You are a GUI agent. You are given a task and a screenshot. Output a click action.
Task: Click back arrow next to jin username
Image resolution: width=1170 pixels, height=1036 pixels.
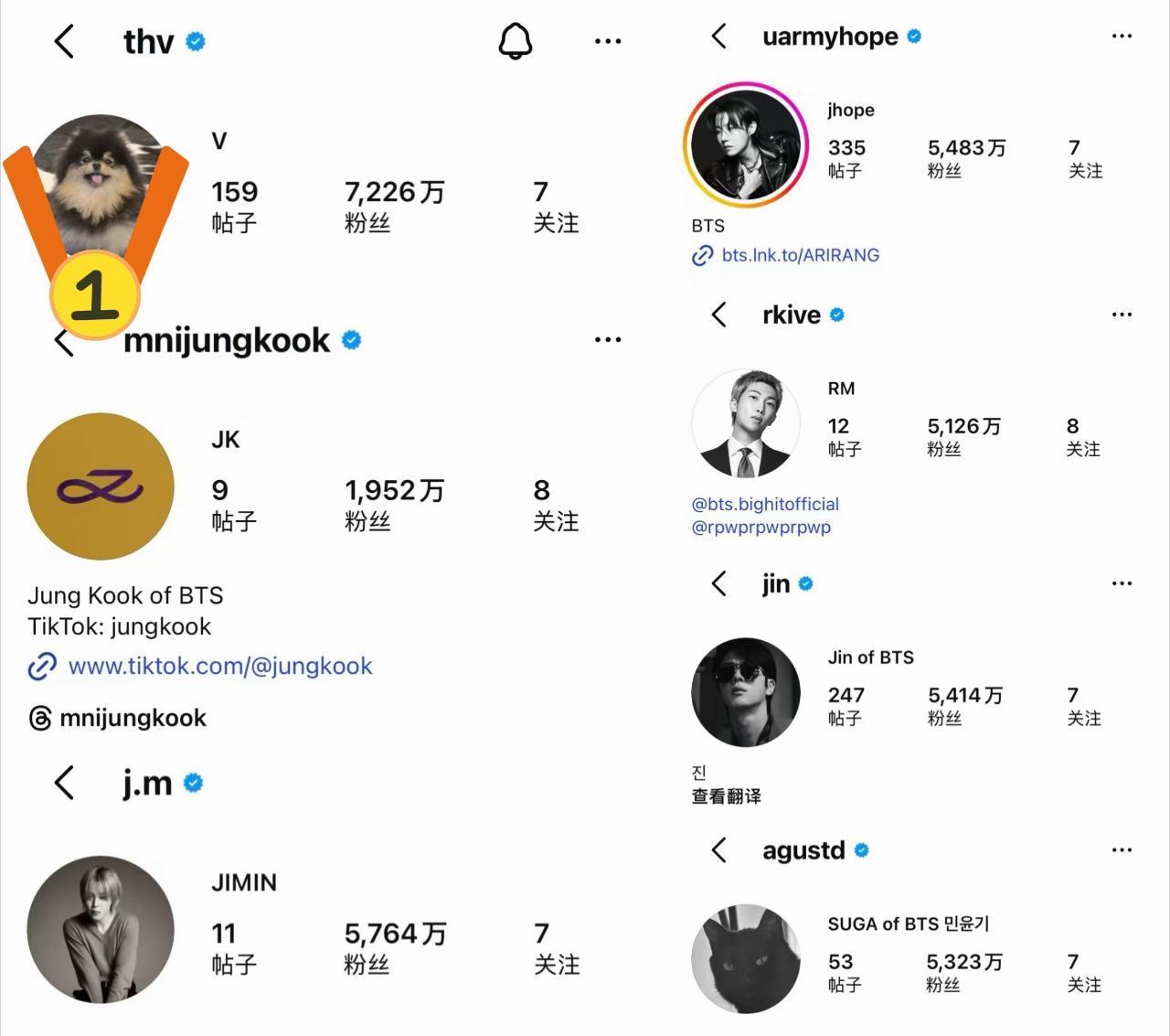[x=719, y=583]
